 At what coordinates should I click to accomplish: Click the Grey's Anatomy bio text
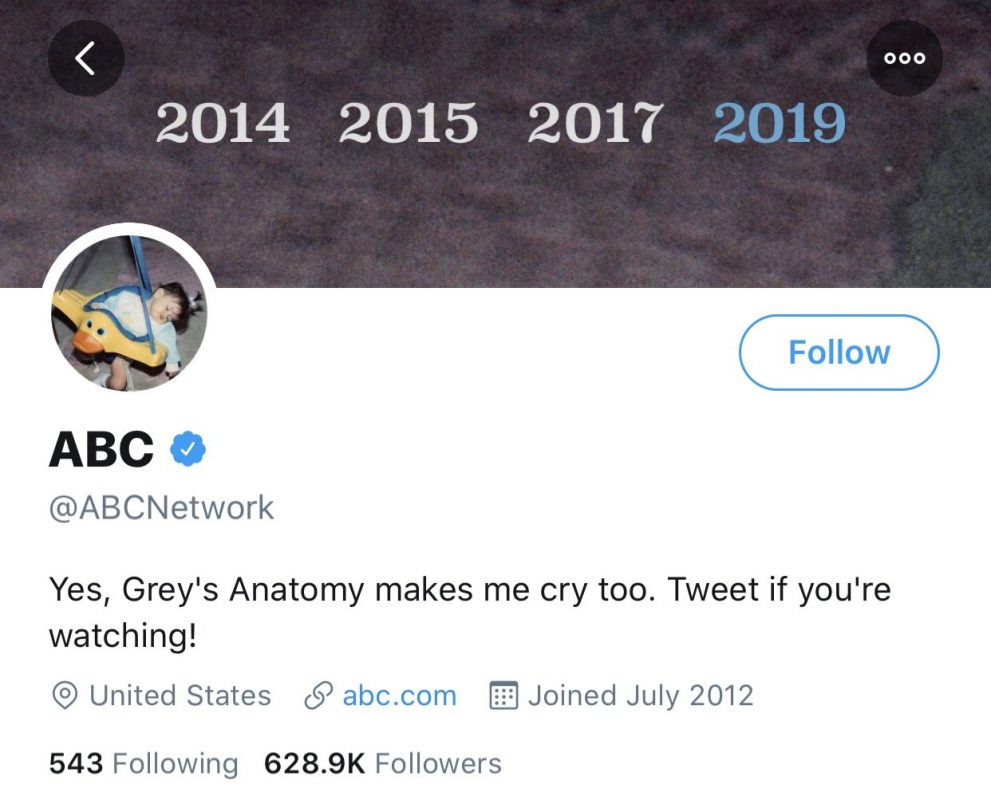tap(470, 590)
